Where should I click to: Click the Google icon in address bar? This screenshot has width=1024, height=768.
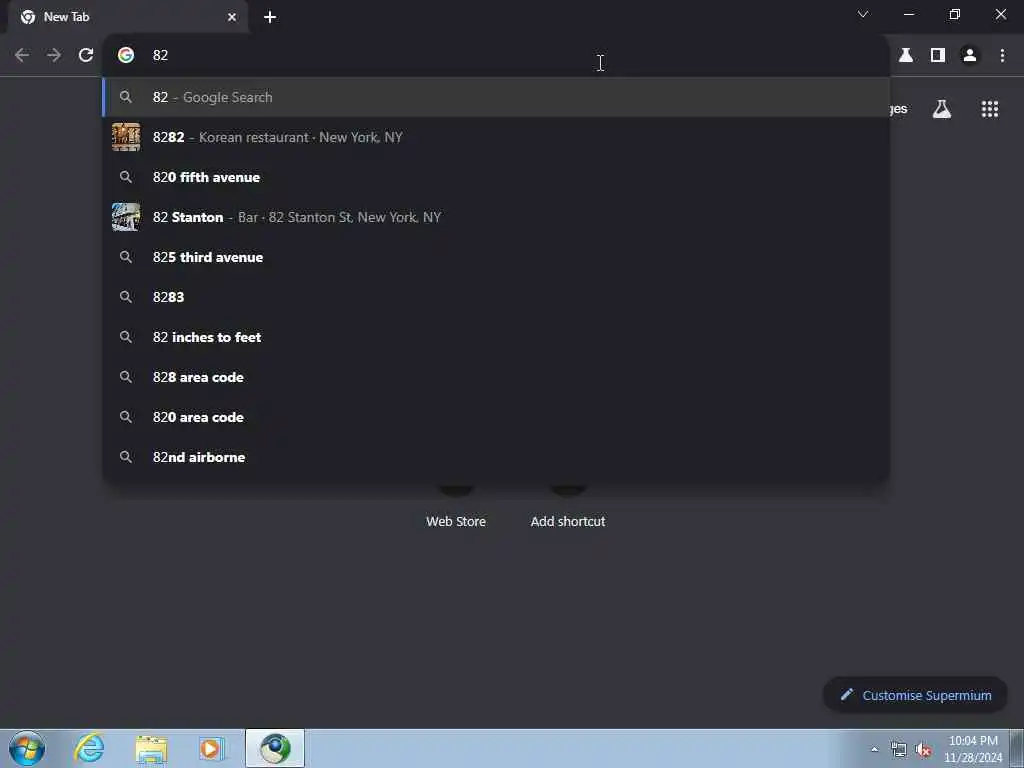126,56
